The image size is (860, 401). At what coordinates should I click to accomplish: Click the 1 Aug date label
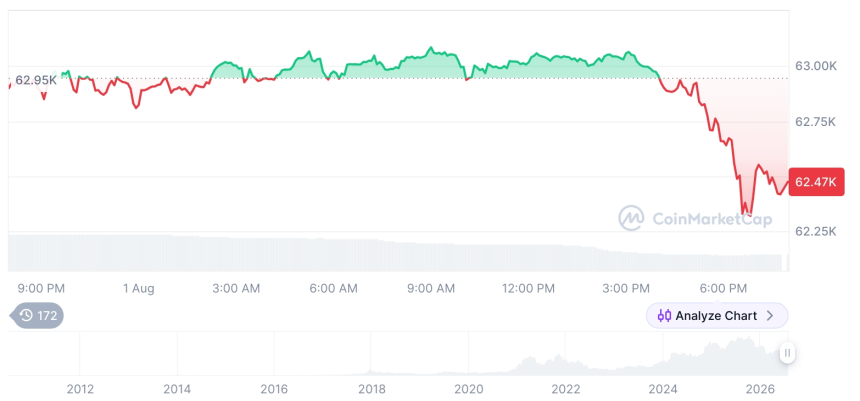point(139,288)
